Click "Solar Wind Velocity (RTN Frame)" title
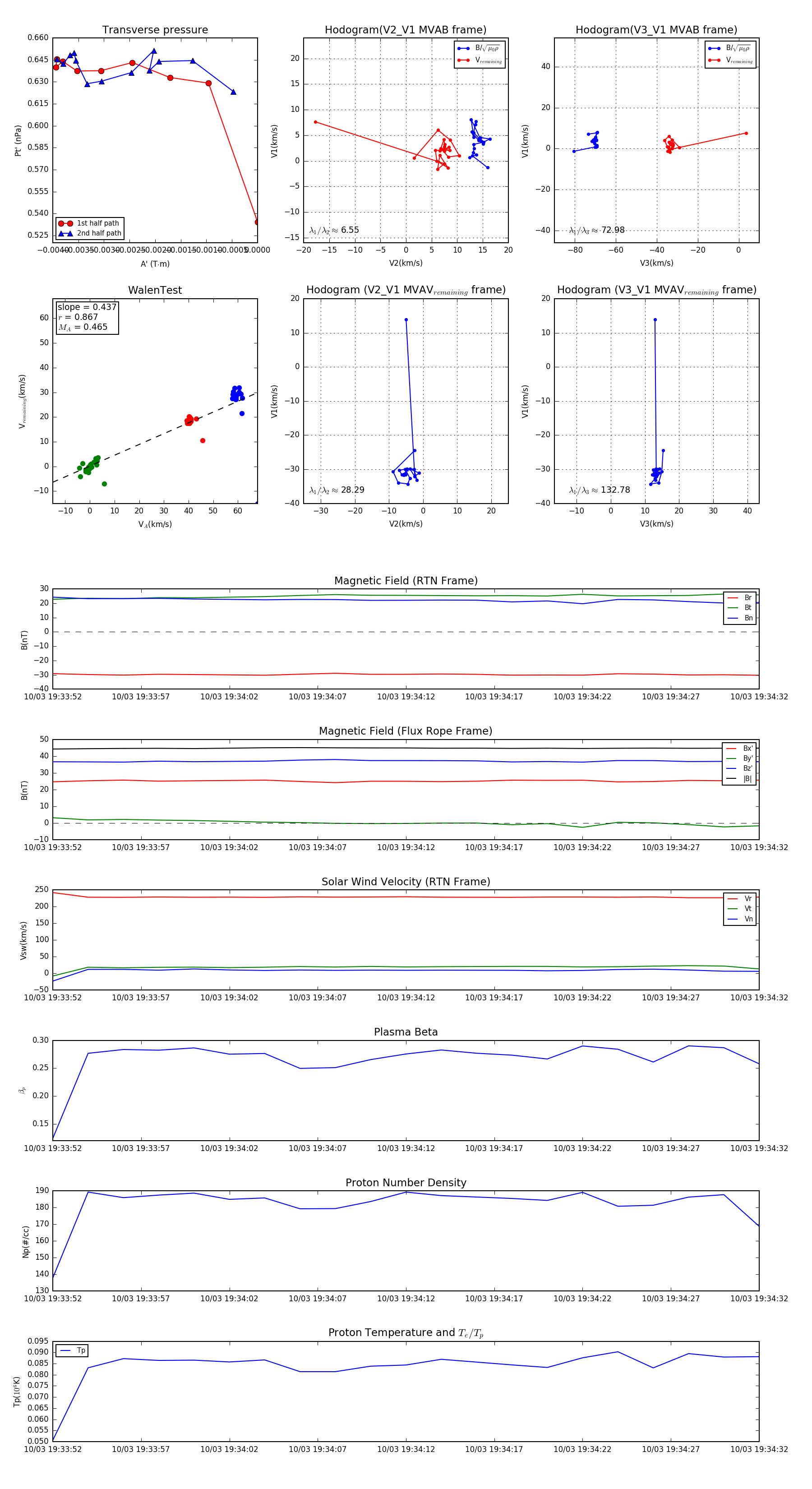Image resolution: width=812 pixels, height=1489 pixels. pyautogui.click(x=406, y=882)
